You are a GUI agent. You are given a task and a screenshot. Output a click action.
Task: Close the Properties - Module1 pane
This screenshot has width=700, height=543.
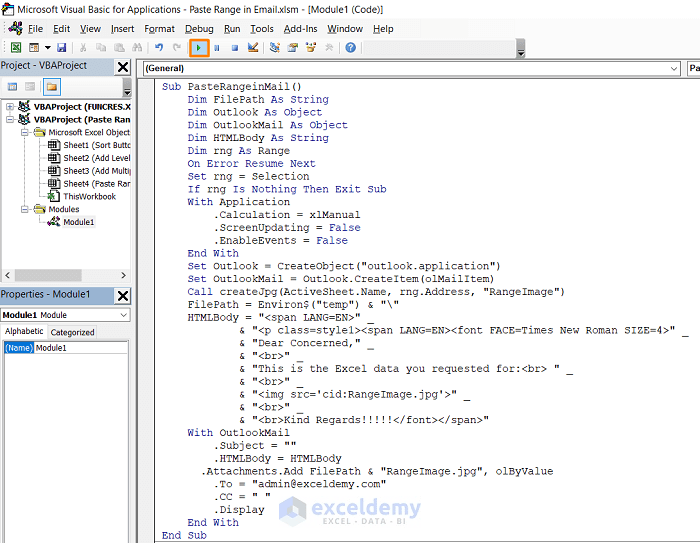pos(123,296)
